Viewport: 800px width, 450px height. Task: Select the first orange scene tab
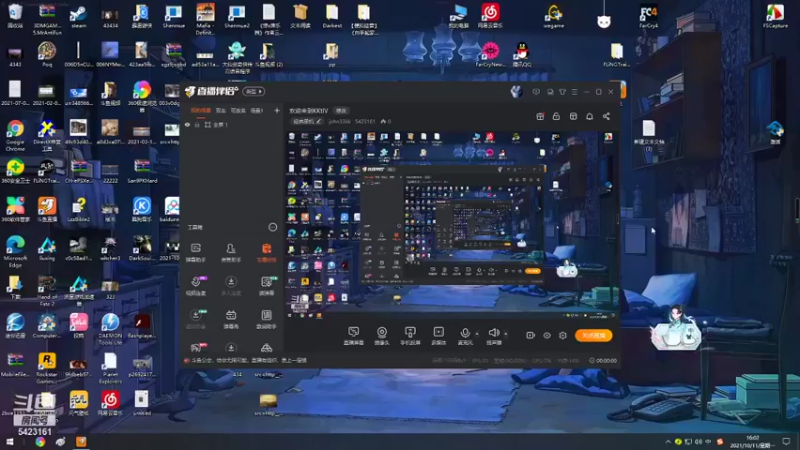coord(201,110)
